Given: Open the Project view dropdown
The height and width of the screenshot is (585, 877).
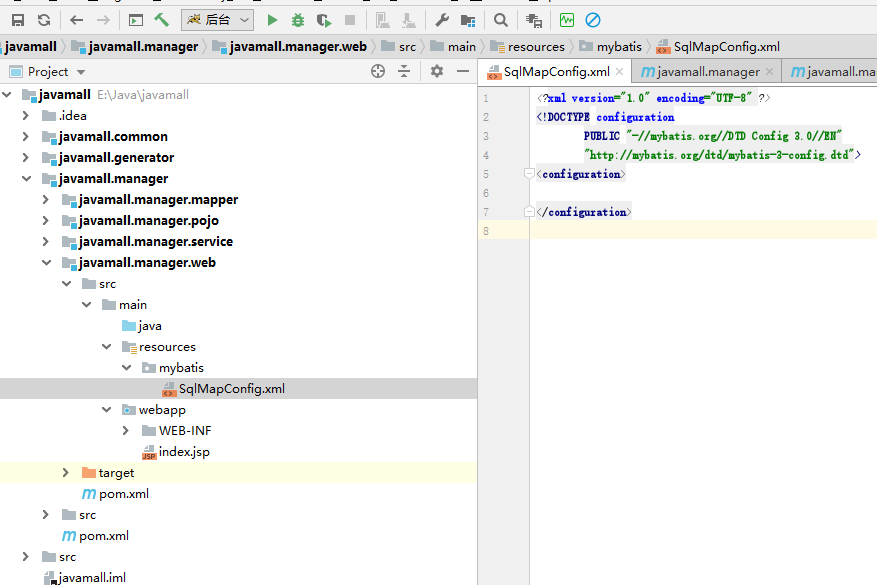Looking at the screenshot, I should click(81, 72).
